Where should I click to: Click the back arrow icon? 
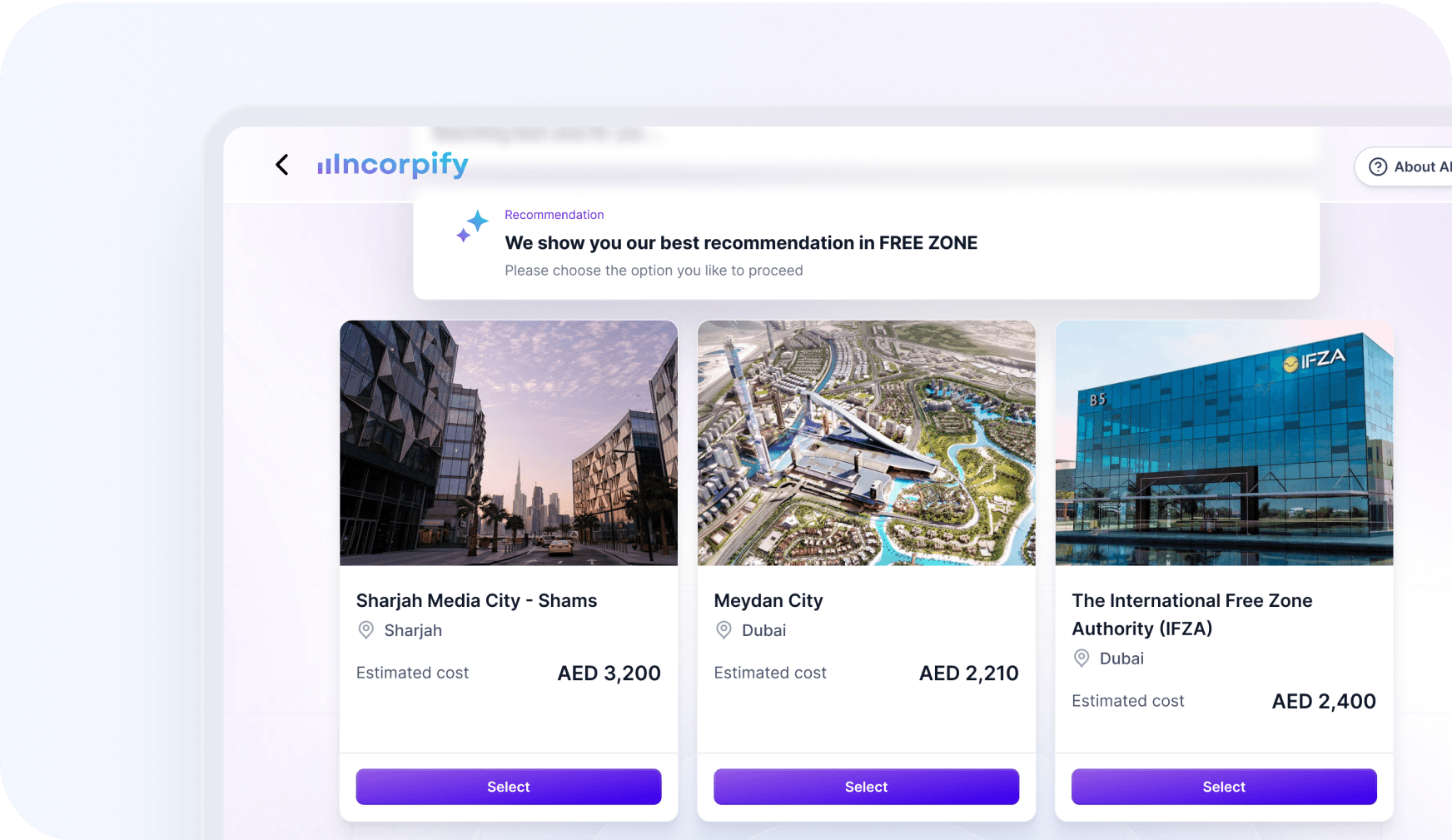[x=282, y=165]
